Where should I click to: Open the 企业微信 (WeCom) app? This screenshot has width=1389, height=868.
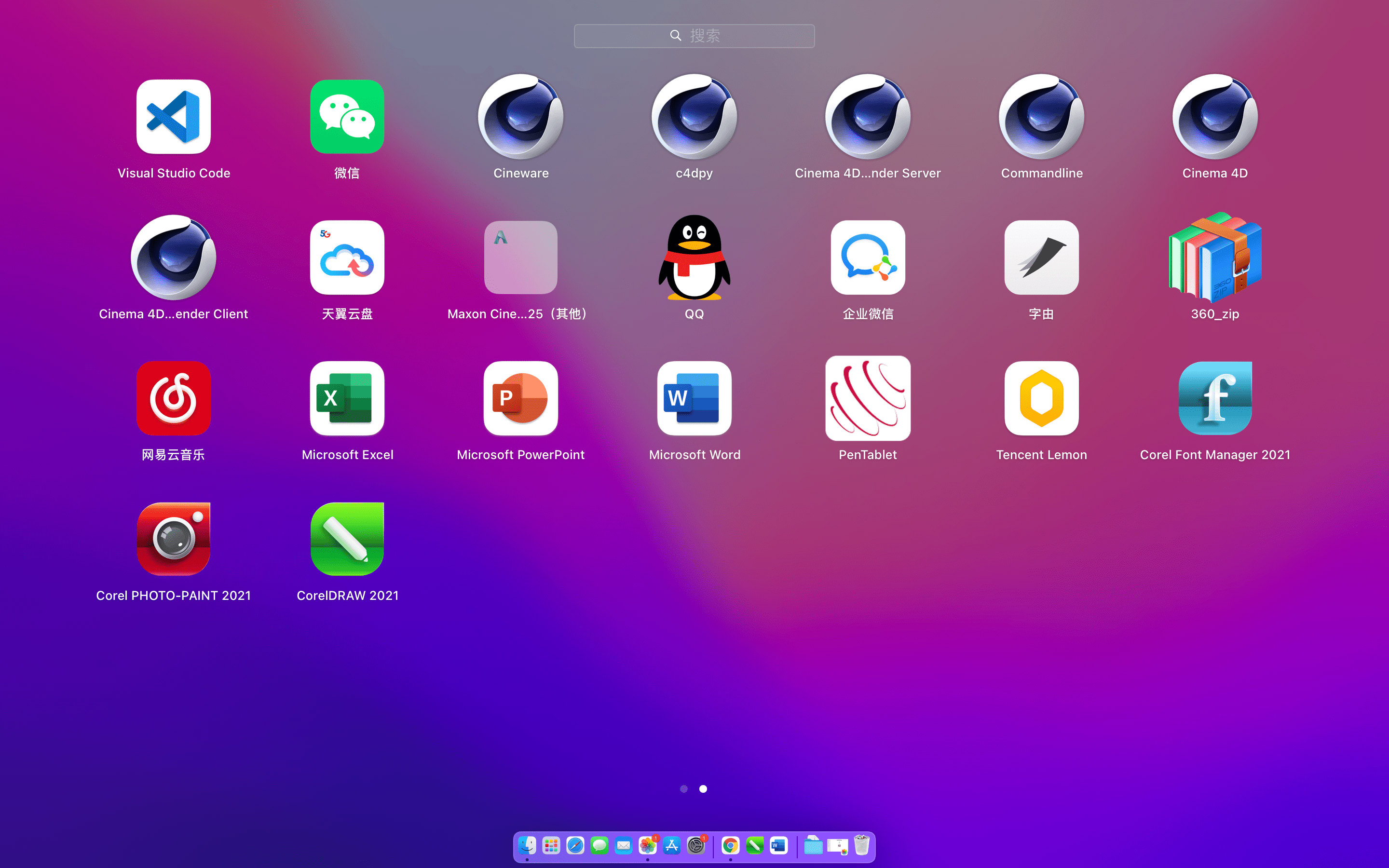coord(868,257)
